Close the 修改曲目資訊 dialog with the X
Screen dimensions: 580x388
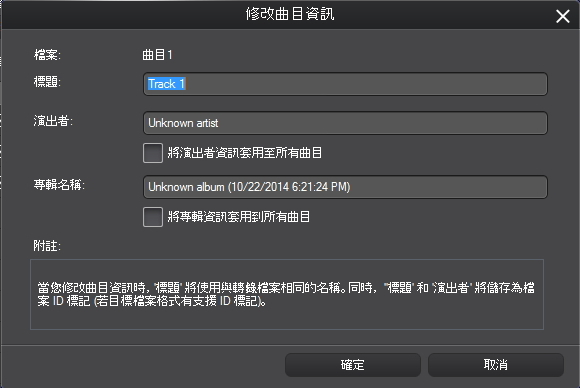[x=563, y=16]
